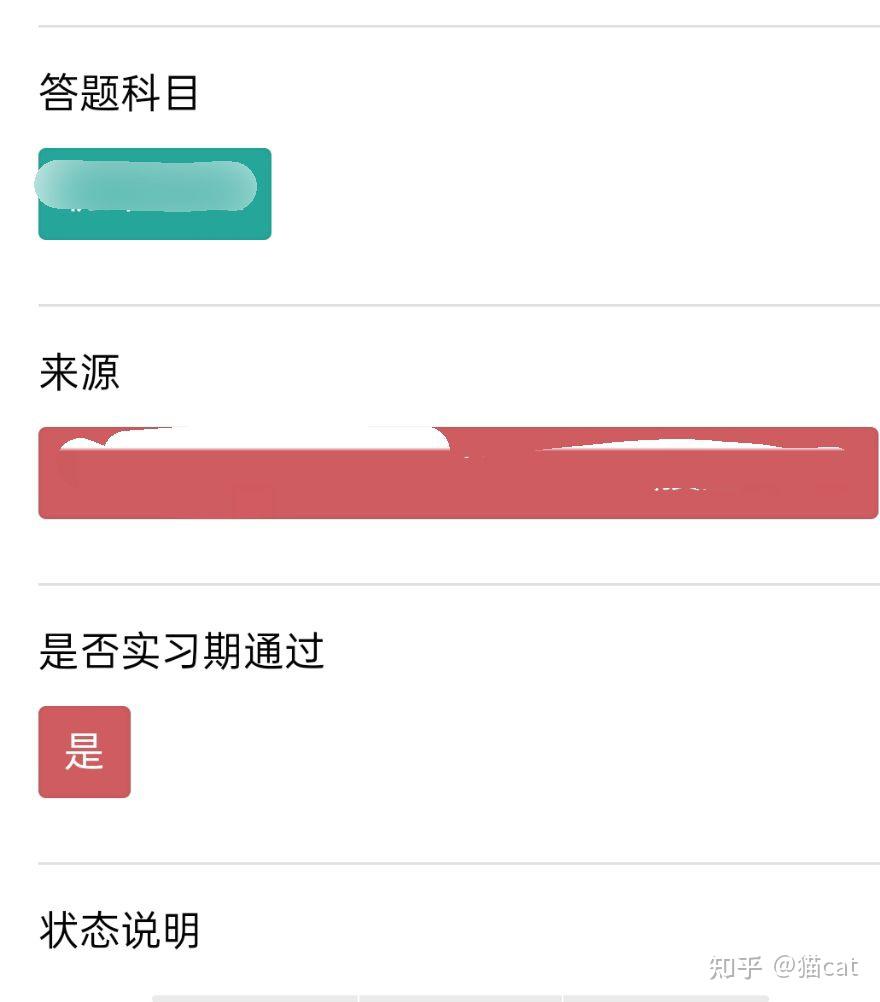
Task: Click the divider line above 答题科目
Action: click(459, 26)
